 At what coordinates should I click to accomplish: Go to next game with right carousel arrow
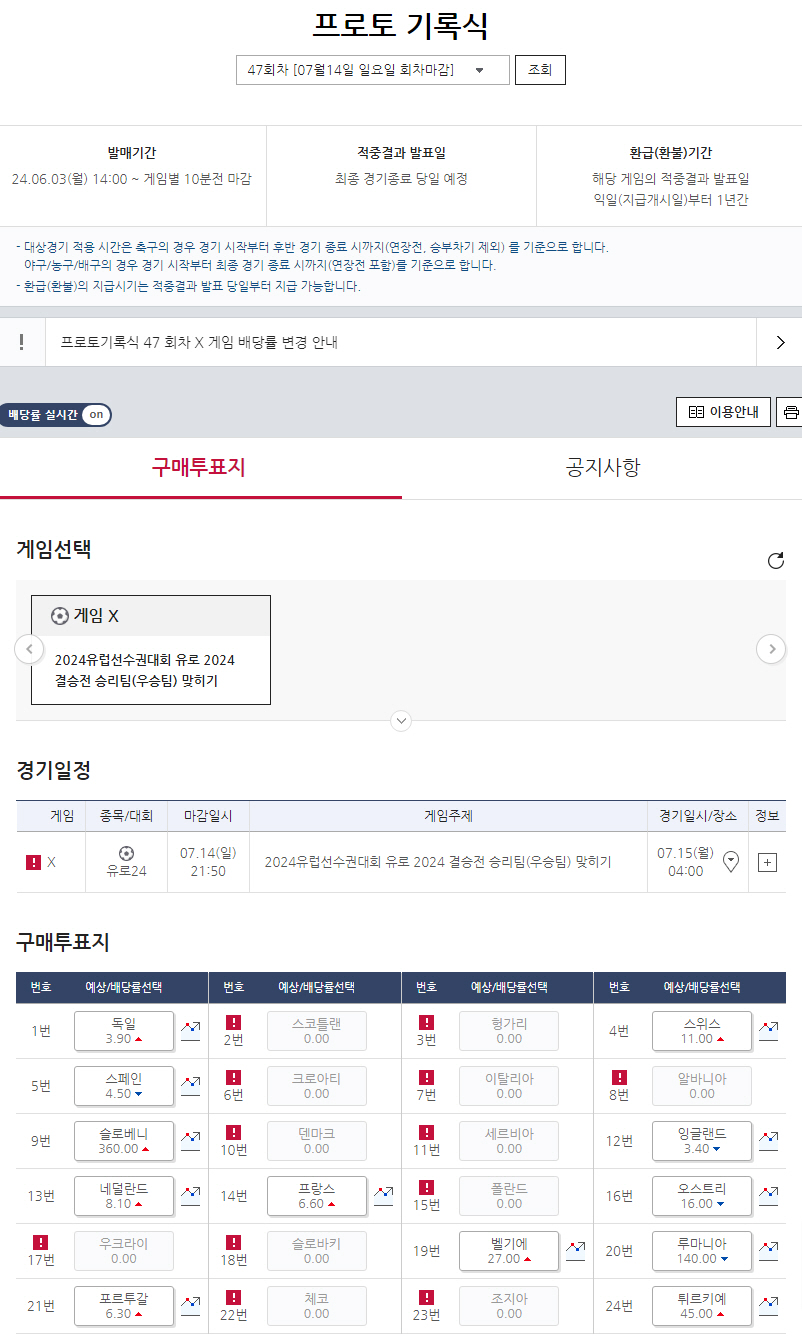coord(771,649)
